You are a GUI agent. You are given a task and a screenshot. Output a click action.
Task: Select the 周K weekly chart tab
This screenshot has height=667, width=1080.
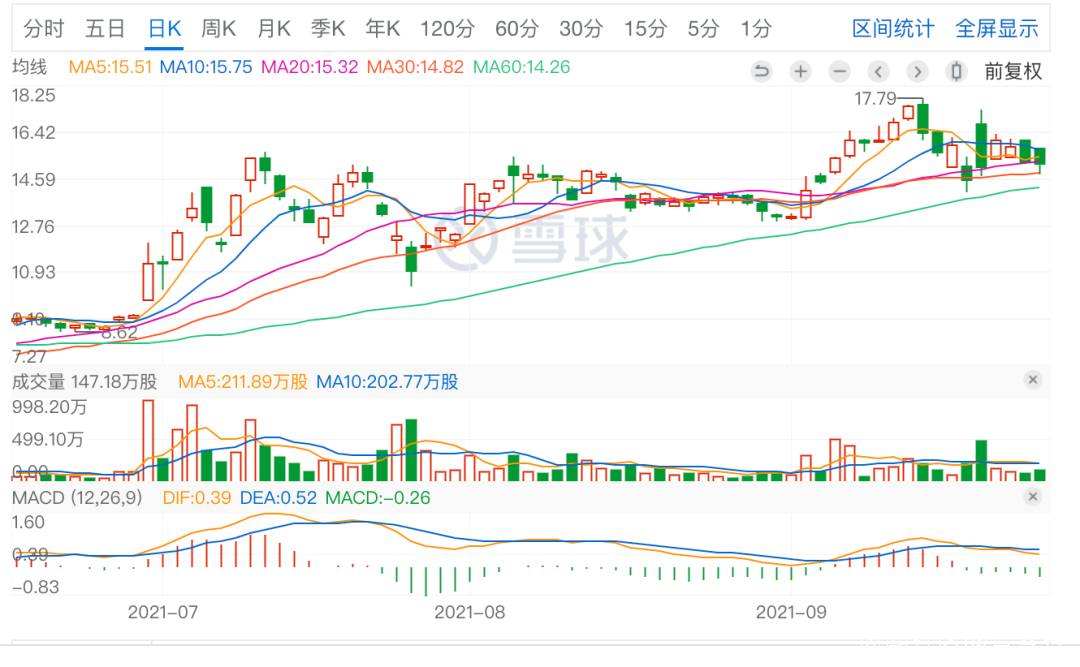(218, 29)
